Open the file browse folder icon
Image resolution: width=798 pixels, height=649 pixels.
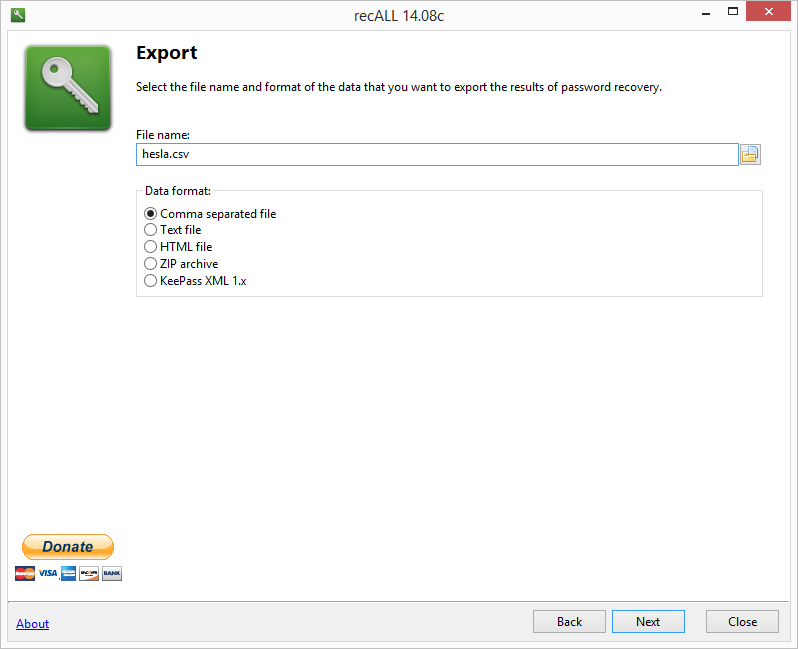pyautogui.click(x=750, y=154)
